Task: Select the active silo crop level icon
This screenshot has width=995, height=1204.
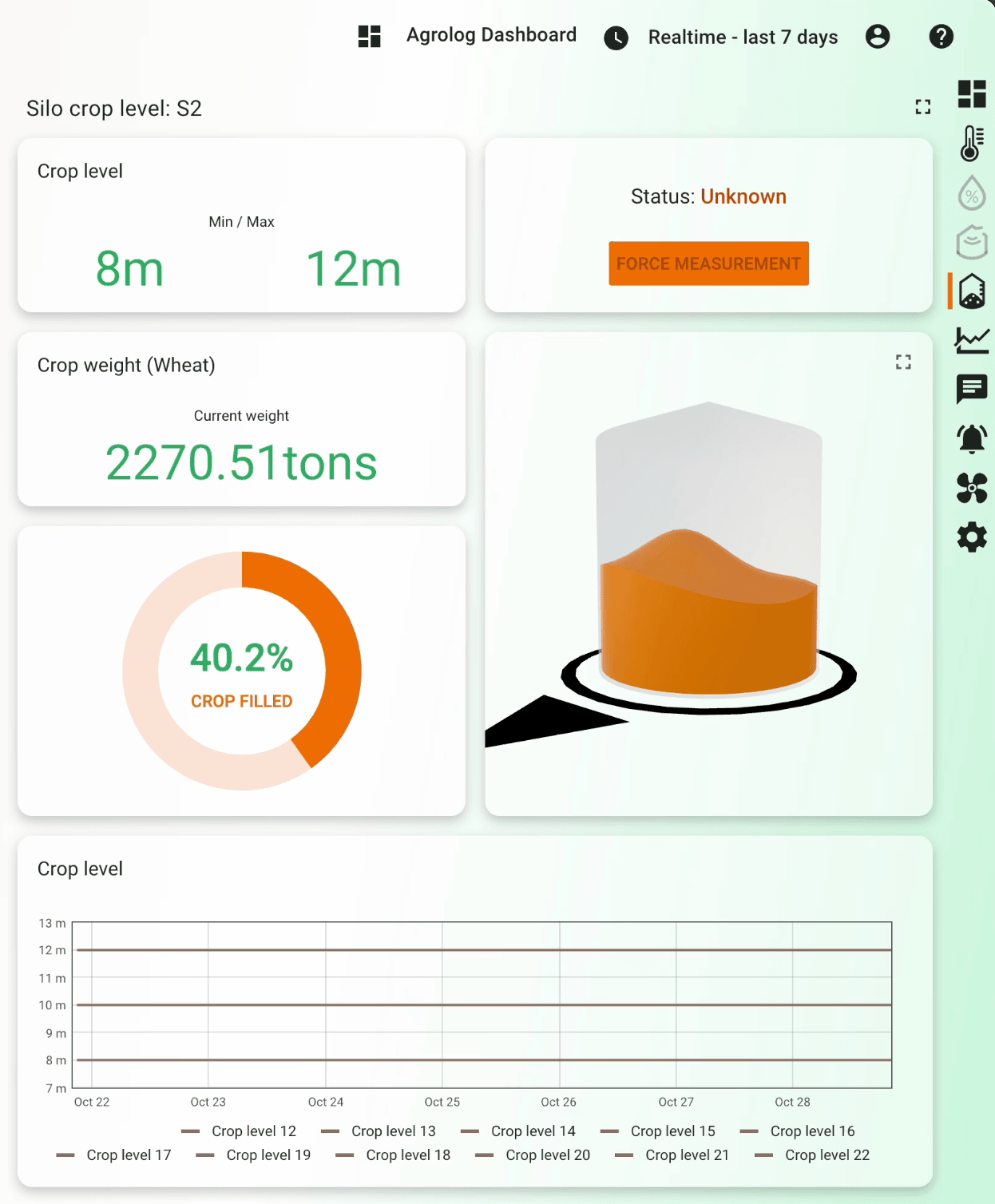Action: point(971,292)
